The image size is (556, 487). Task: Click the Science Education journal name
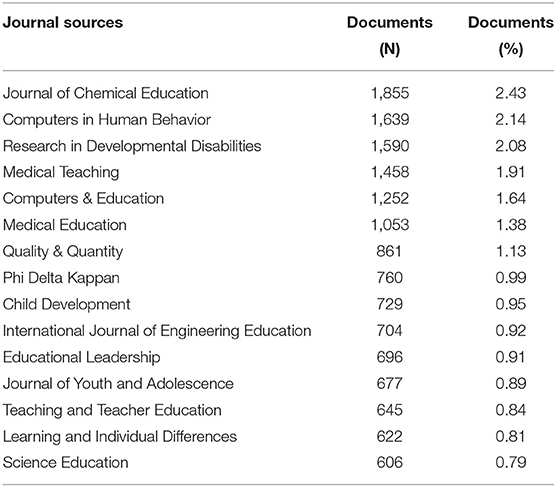coord(66,463)
